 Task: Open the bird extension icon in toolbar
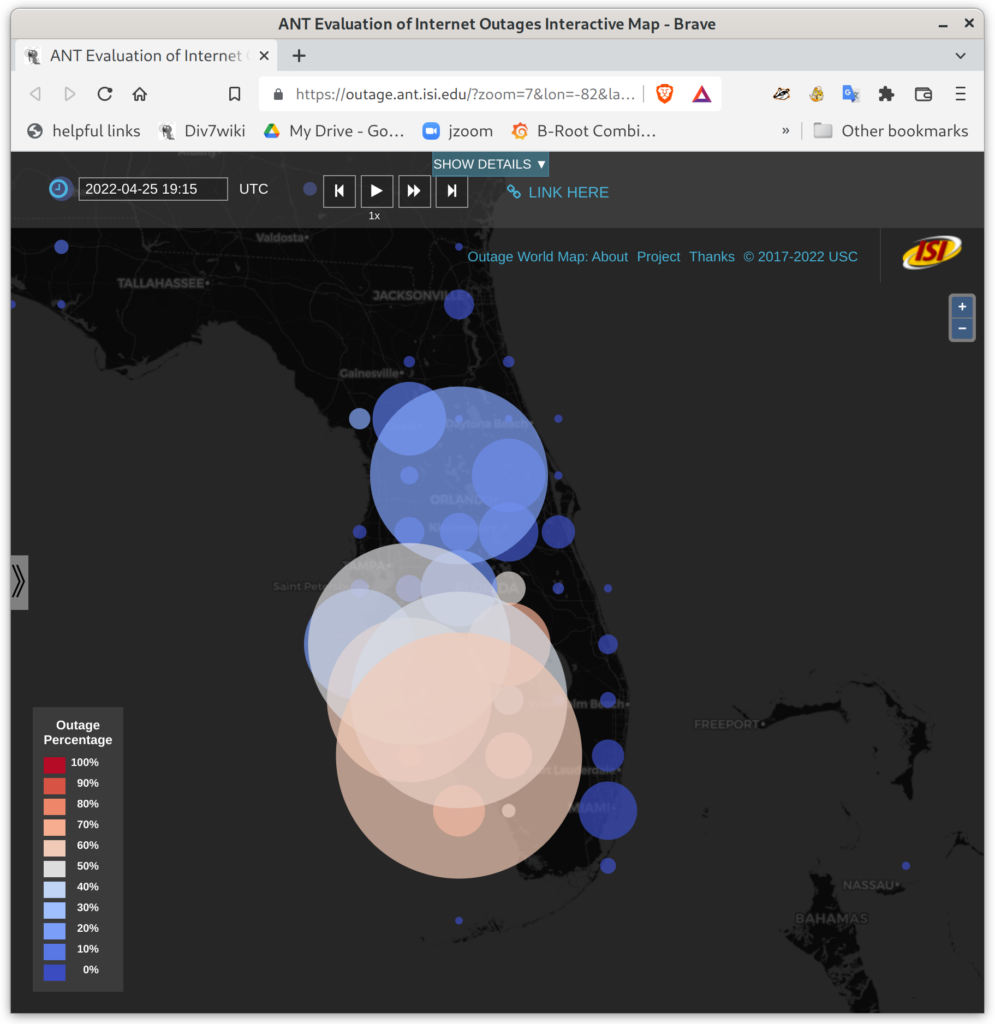[782, 94]
